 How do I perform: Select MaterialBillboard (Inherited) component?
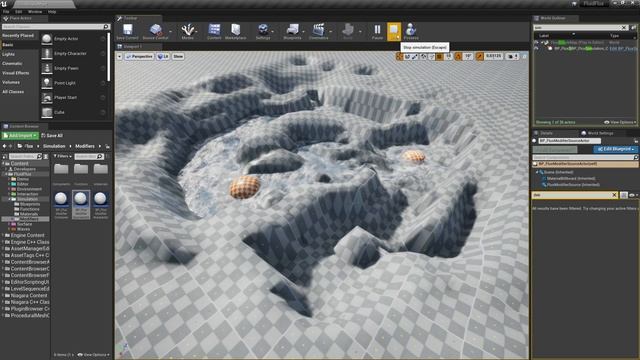pos(571,178)
